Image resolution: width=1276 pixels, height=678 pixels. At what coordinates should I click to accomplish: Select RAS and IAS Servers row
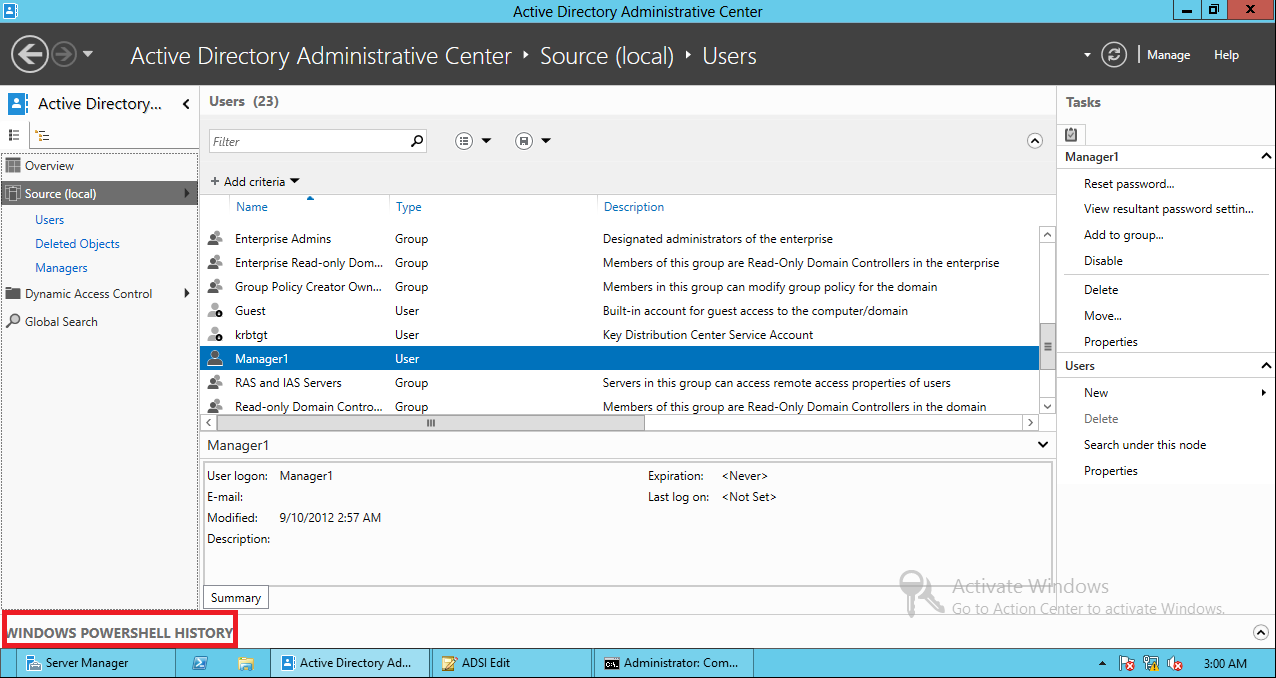tap(619, 383)
